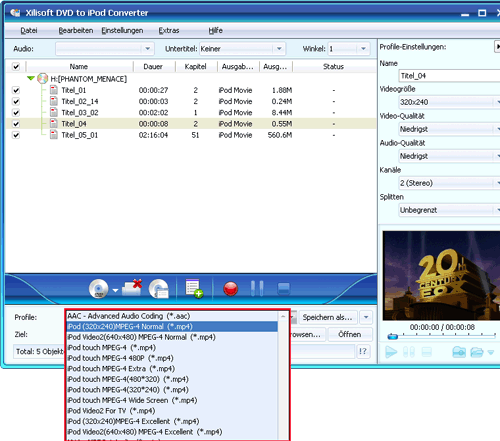The image size is (500, 441).
Task: Open snapshot folder icon under preview
Action: coord(477,352)
